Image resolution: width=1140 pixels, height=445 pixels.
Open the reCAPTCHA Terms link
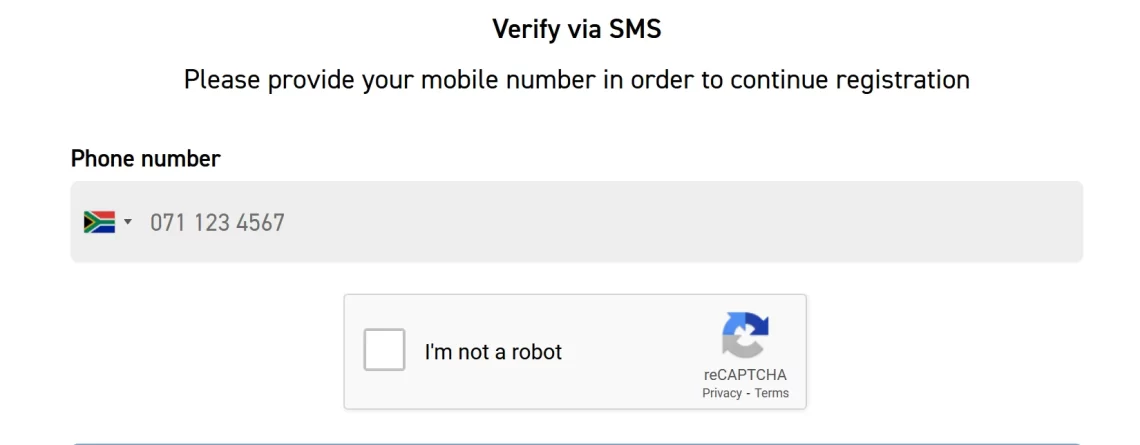[771, 393]
